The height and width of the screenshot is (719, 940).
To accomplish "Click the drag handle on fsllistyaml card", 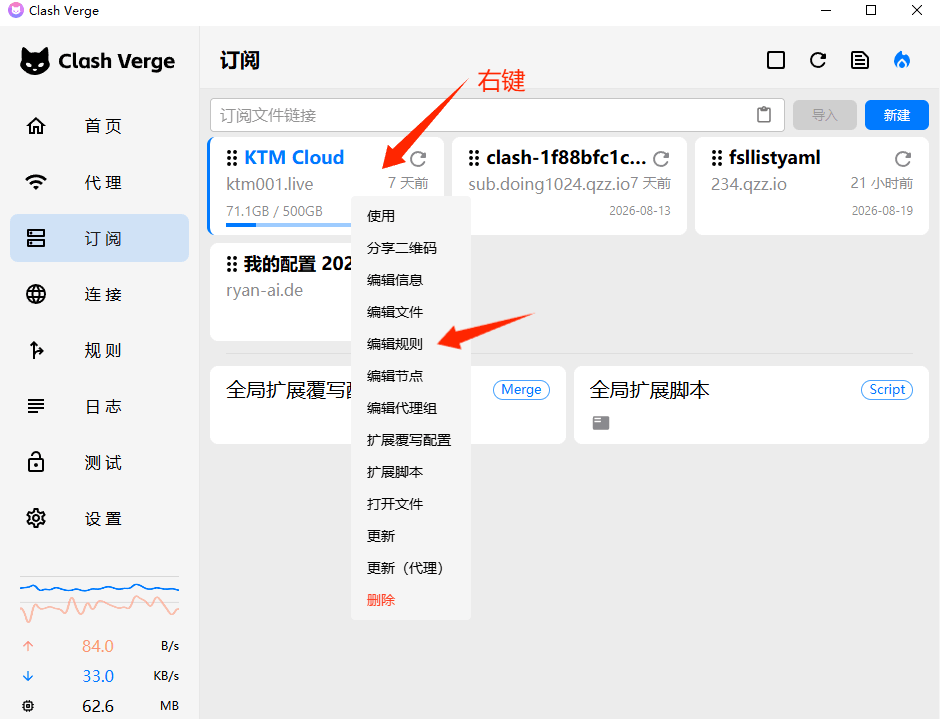I will [x=717, y=158].
